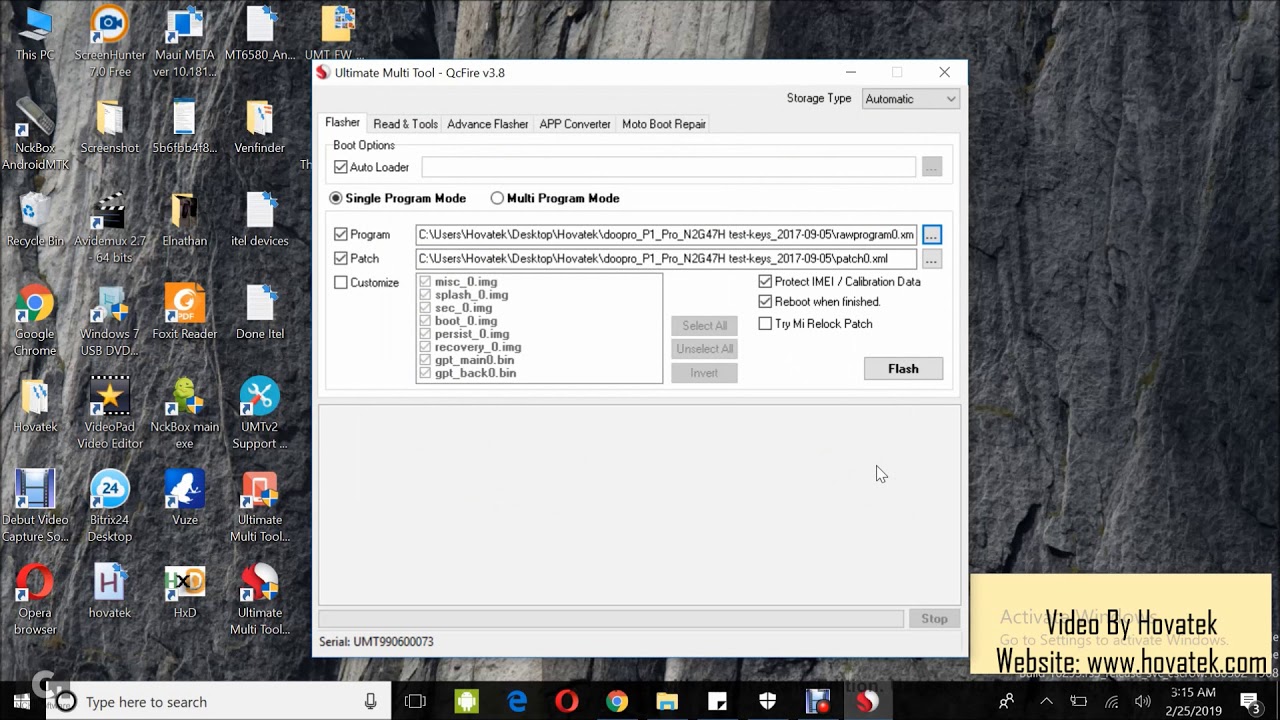Select the Done Itel file icon
The image size is (1280, 720).
[259, 312]
